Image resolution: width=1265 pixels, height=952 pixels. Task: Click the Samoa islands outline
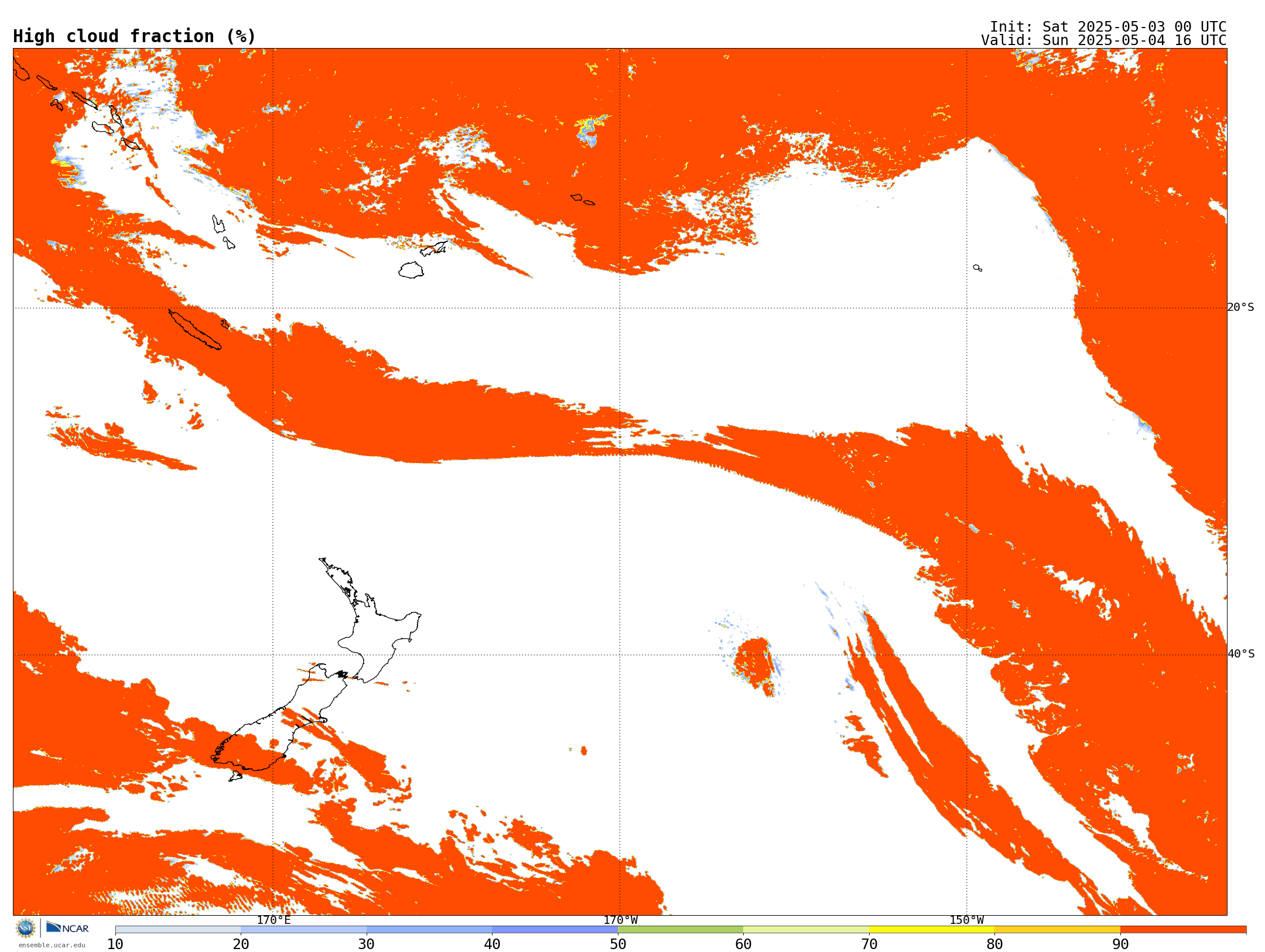[582, 199]
